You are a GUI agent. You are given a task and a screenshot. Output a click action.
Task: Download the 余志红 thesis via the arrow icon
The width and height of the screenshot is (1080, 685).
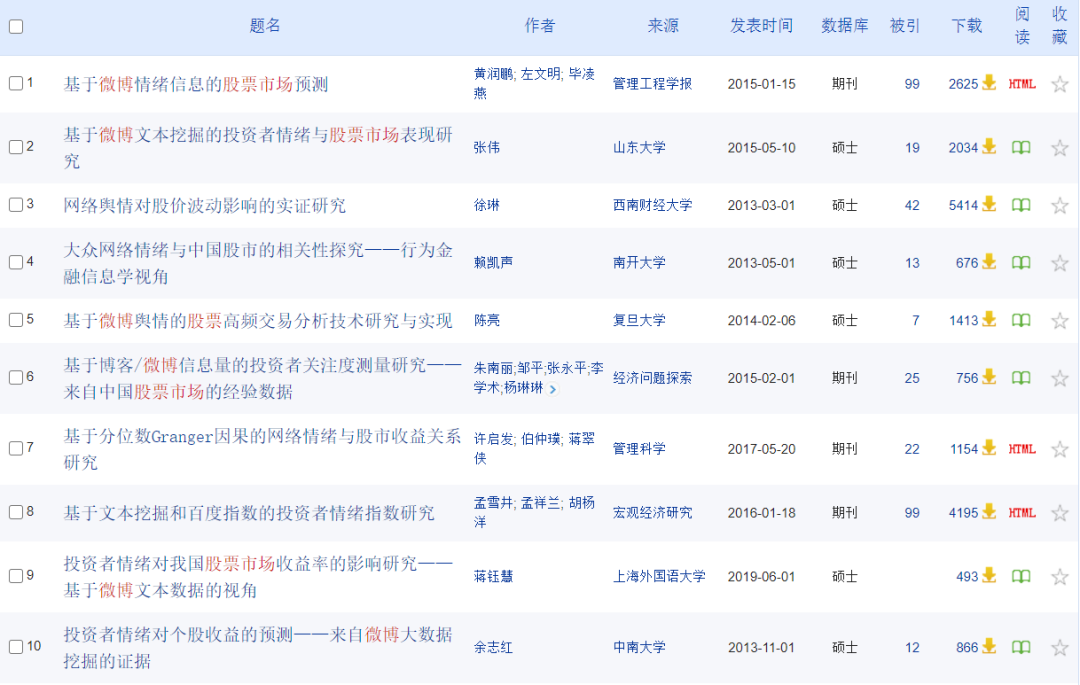989,646
